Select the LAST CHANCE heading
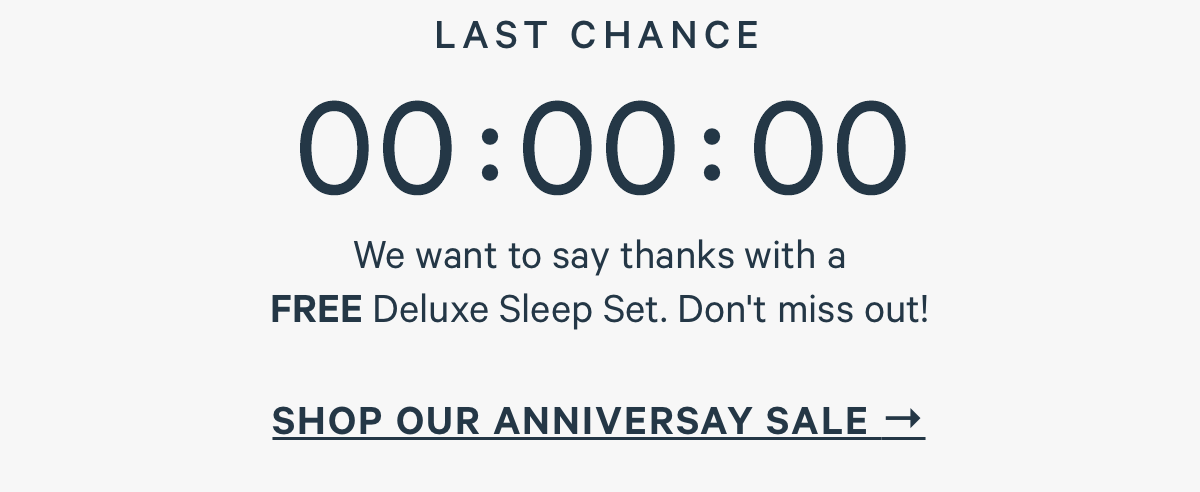Viewport: 1200px width, 492px height. (599, 36)
